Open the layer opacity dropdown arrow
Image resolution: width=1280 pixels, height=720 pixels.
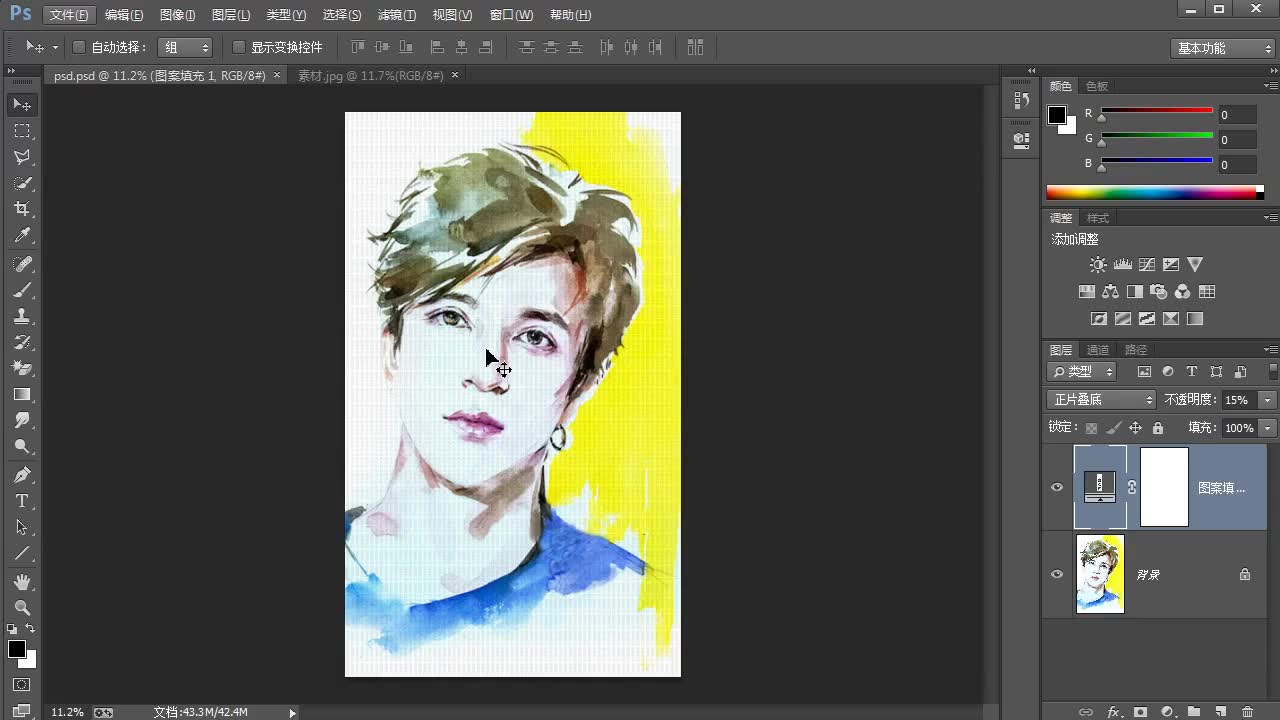pyautogui.click(x=1268, y=400)
